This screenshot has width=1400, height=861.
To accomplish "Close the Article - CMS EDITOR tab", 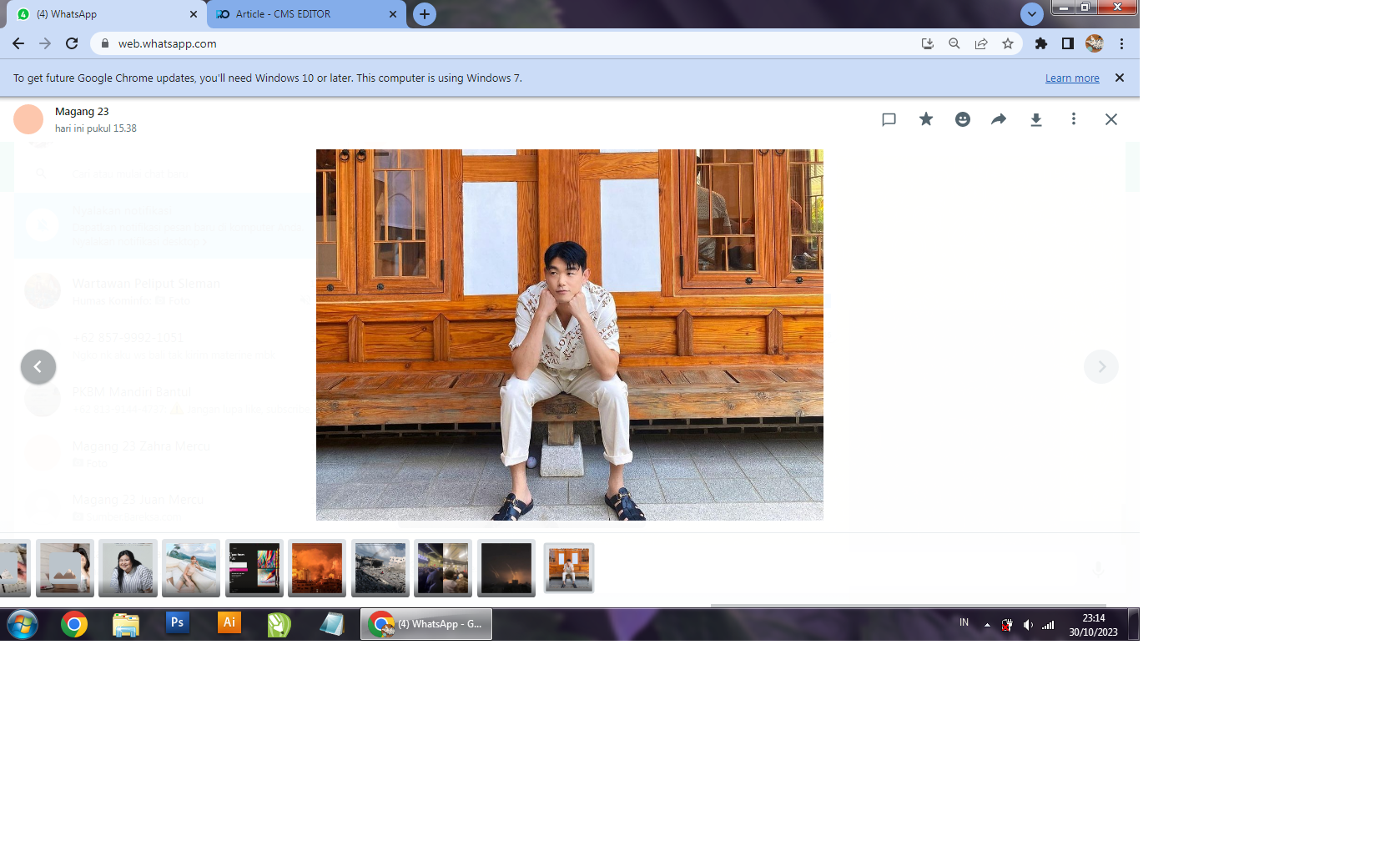I will [393, 14].
